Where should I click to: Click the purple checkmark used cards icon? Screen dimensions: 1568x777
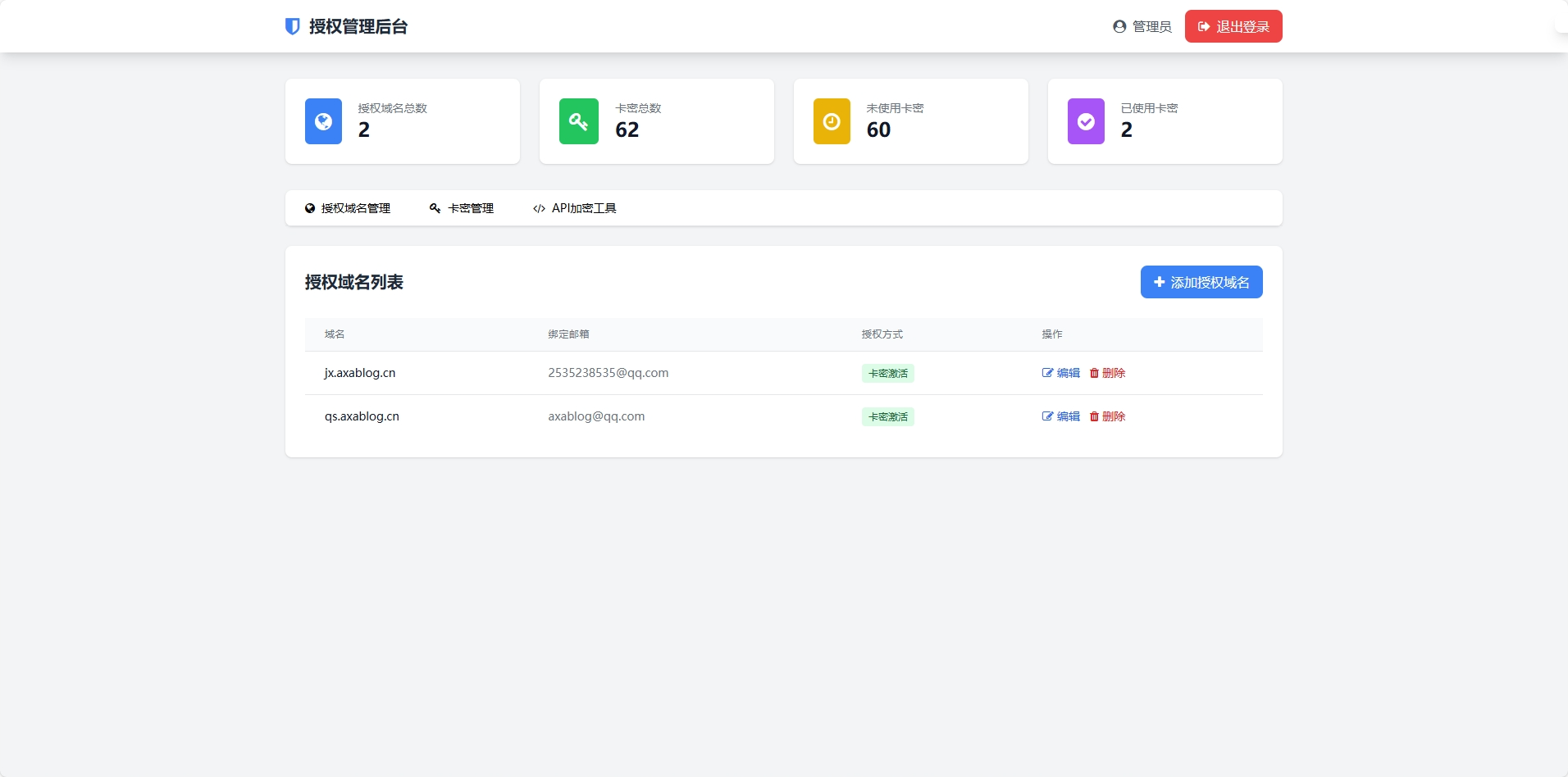tap(1086, 121)
